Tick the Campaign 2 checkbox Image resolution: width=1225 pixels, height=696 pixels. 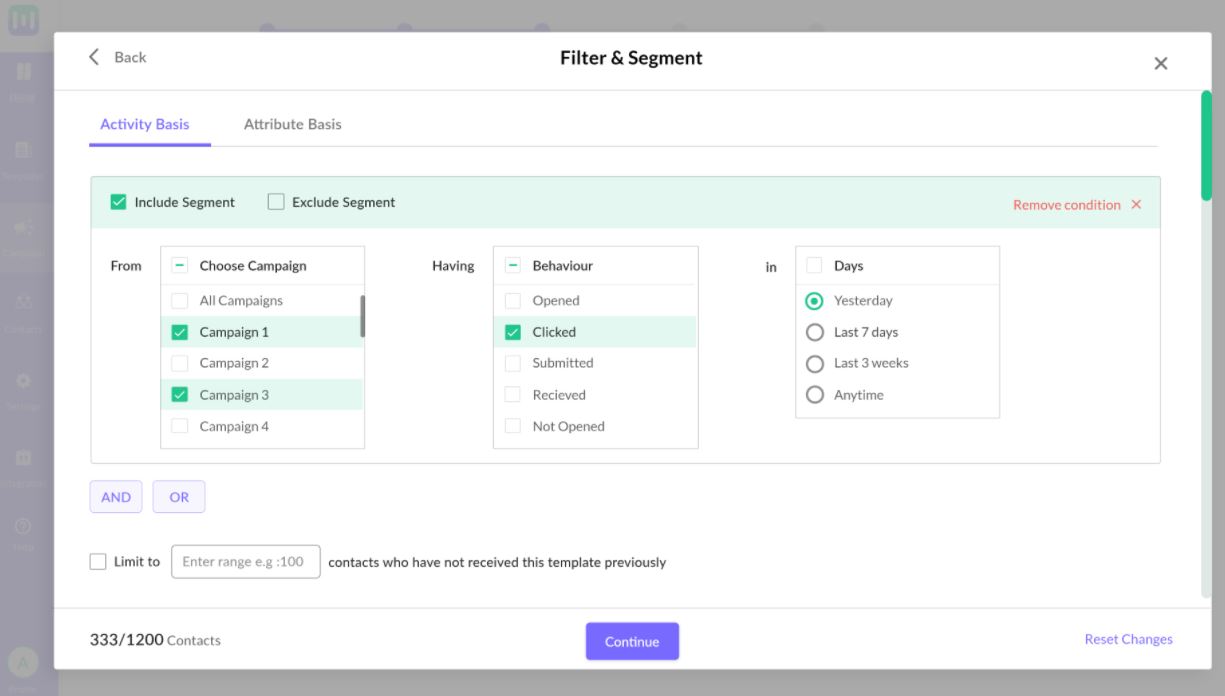pos(180,363)
